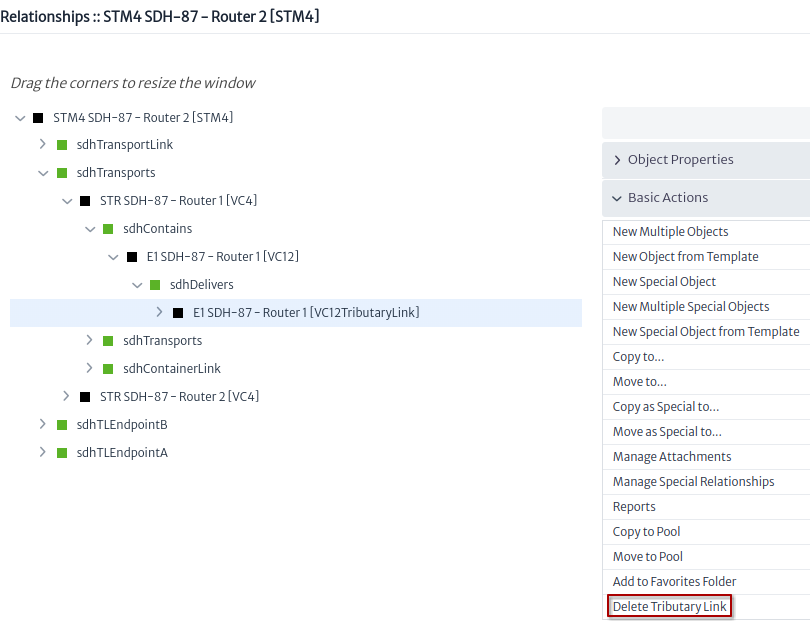810x623 pixels.
Task: Select the sdhTransportLink tree label
Action: [x=124, y=145]
